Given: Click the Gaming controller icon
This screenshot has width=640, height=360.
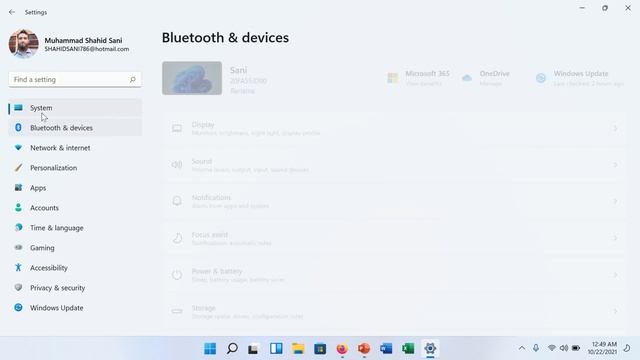Looking at the screenshot, I should pos(18,248).
